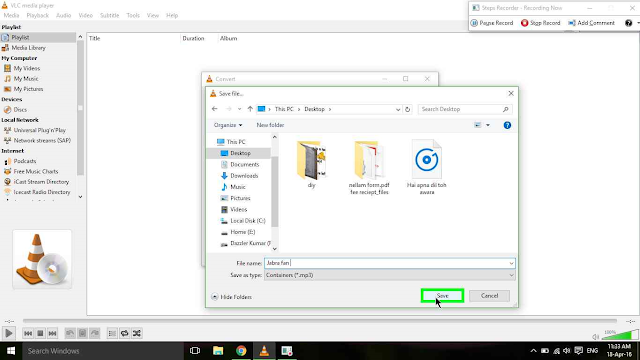Open Task View on taskbar
This screenshot has width=640, height=360.
click(195, 351)
